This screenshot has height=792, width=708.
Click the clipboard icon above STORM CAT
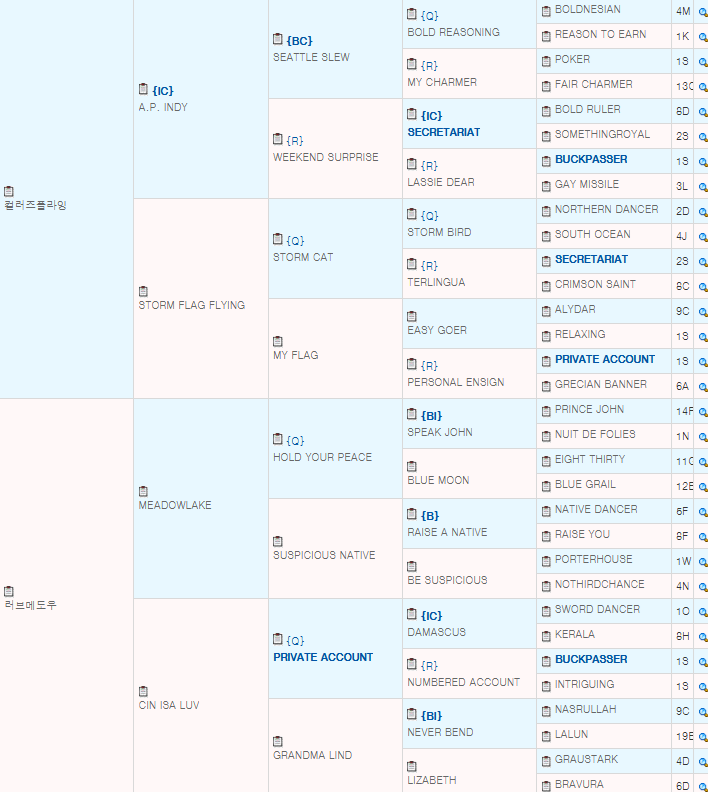(277, 239)
